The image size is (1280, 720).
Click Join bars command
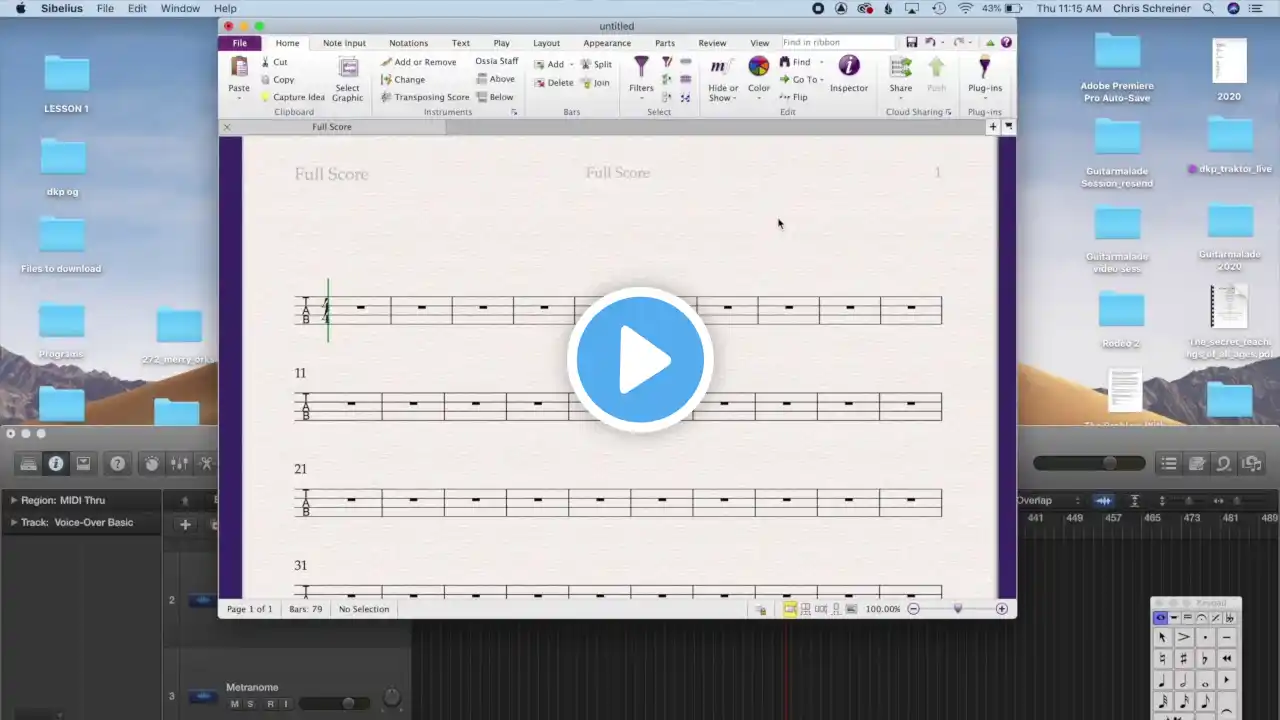pos(595,83)
